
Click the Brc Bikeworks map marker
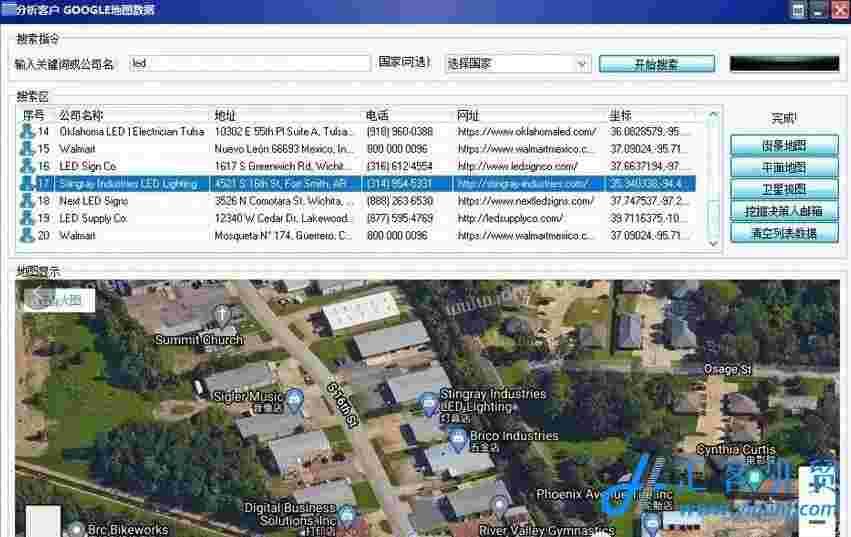(76, 529)
